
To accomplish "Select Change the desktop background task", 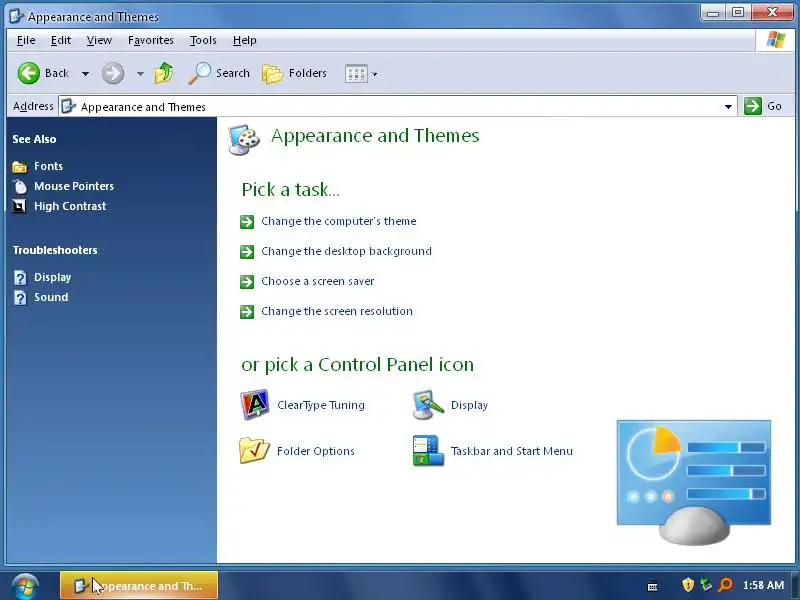I will coord(346,251).
